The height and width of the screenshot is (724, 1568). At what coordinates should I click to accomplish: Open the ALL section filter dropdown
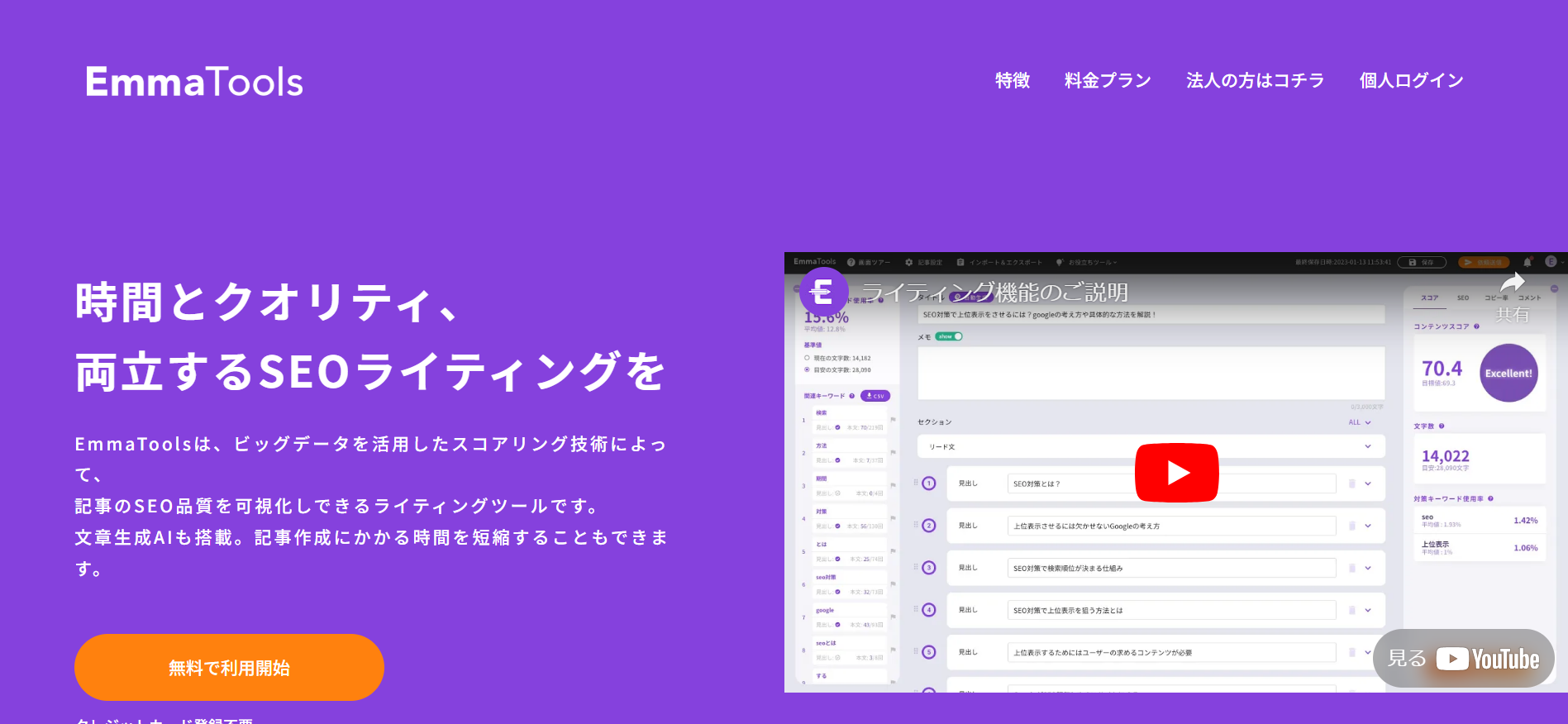(x=1360, y=422)
